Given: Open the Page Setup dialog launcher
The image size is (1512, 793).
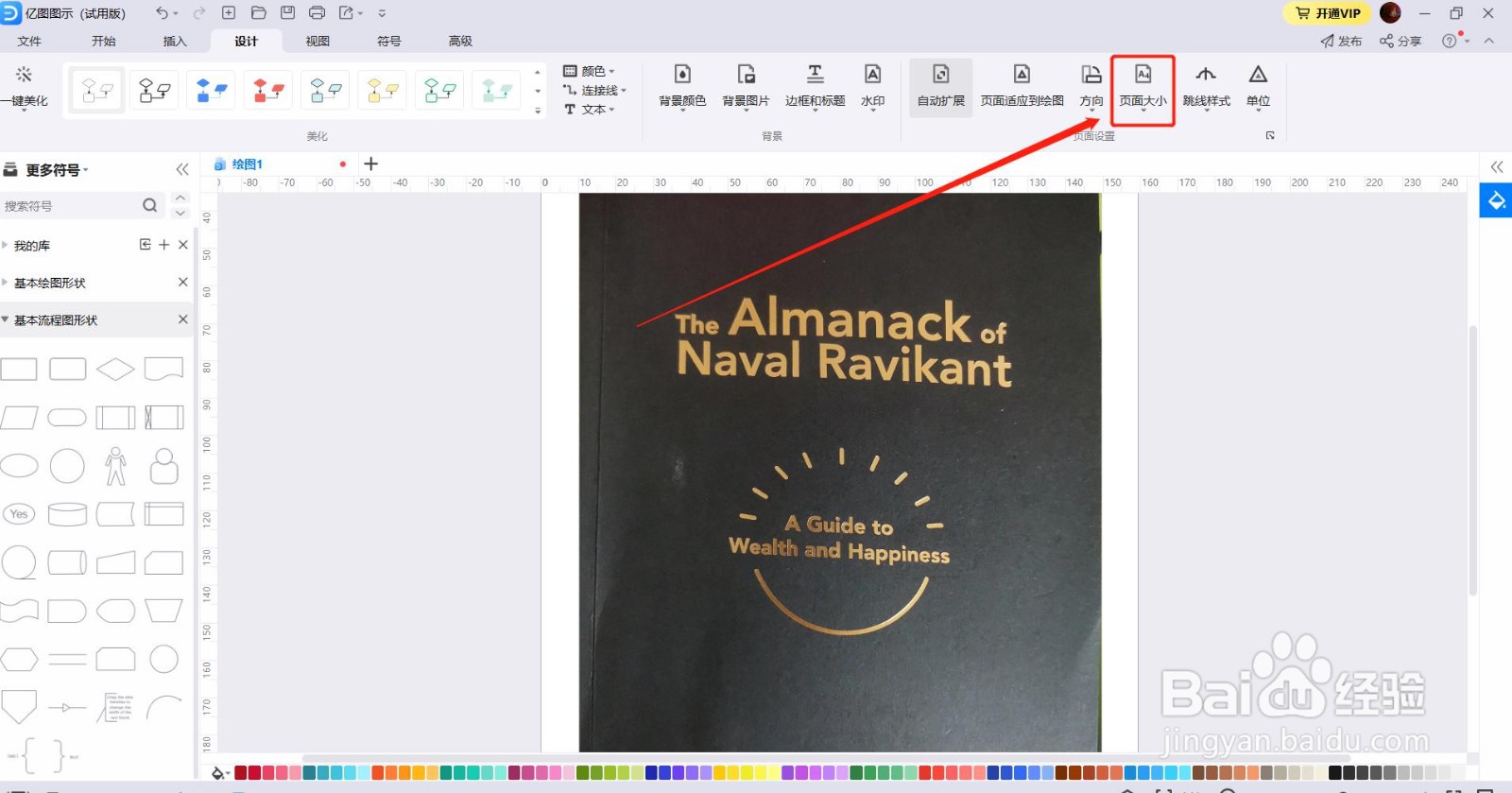Looking at the screenshot, I should pyautogui.click(x=1270, y=136).
